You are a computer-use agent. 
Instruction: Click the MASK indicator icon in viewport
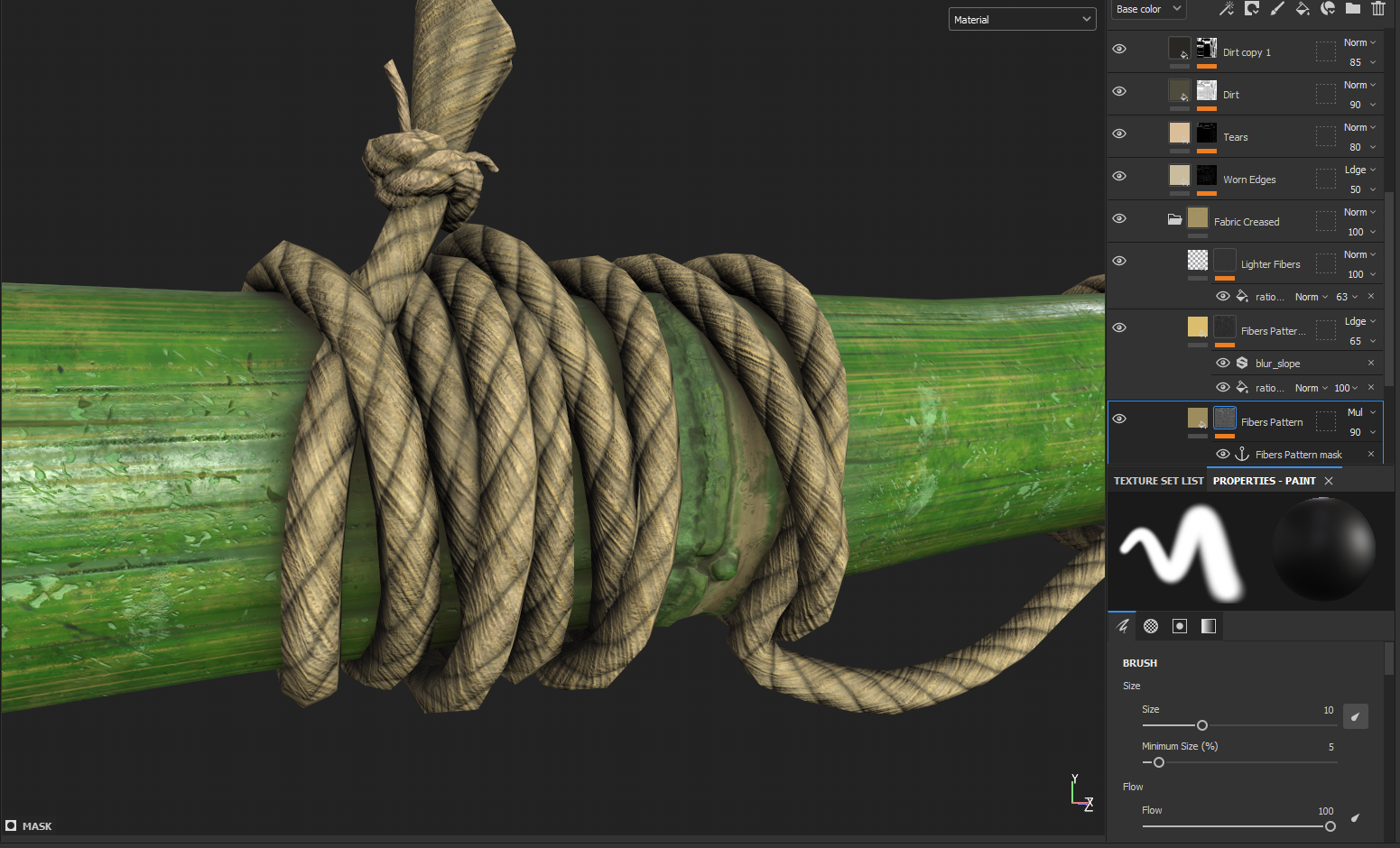[11, 825]
